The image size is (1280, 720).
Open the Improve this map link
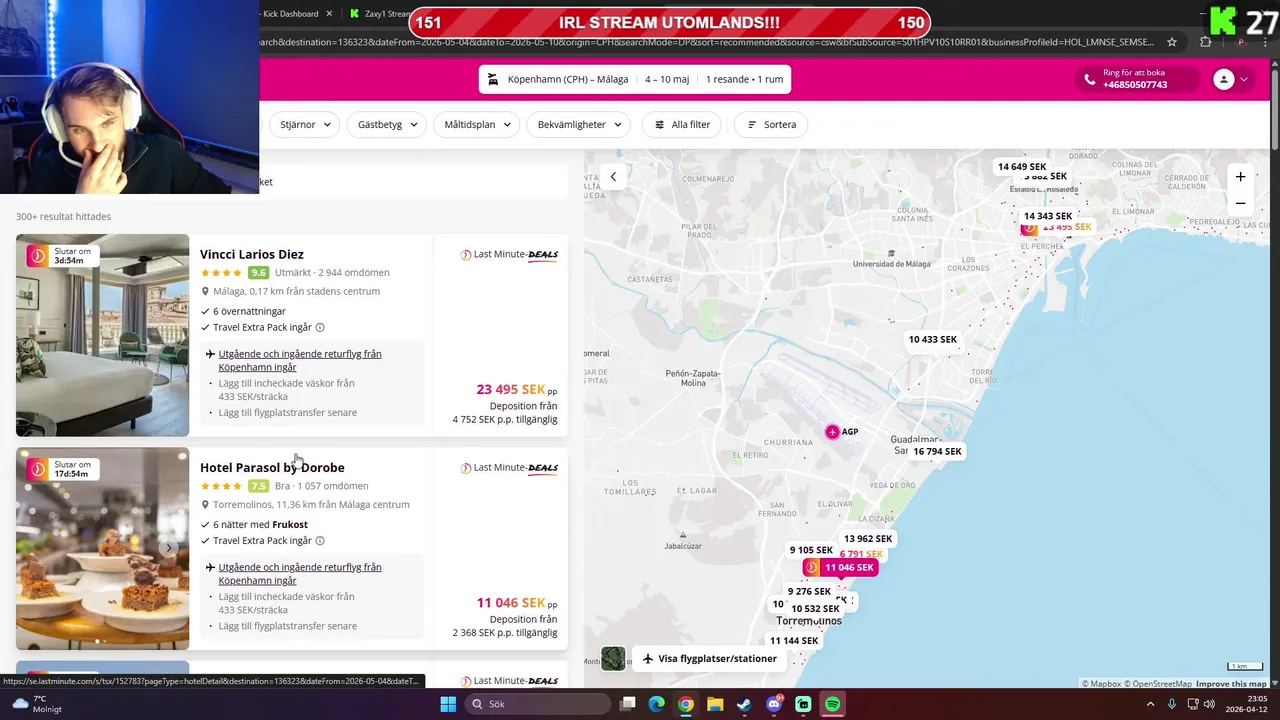[x=1231, y=684]
